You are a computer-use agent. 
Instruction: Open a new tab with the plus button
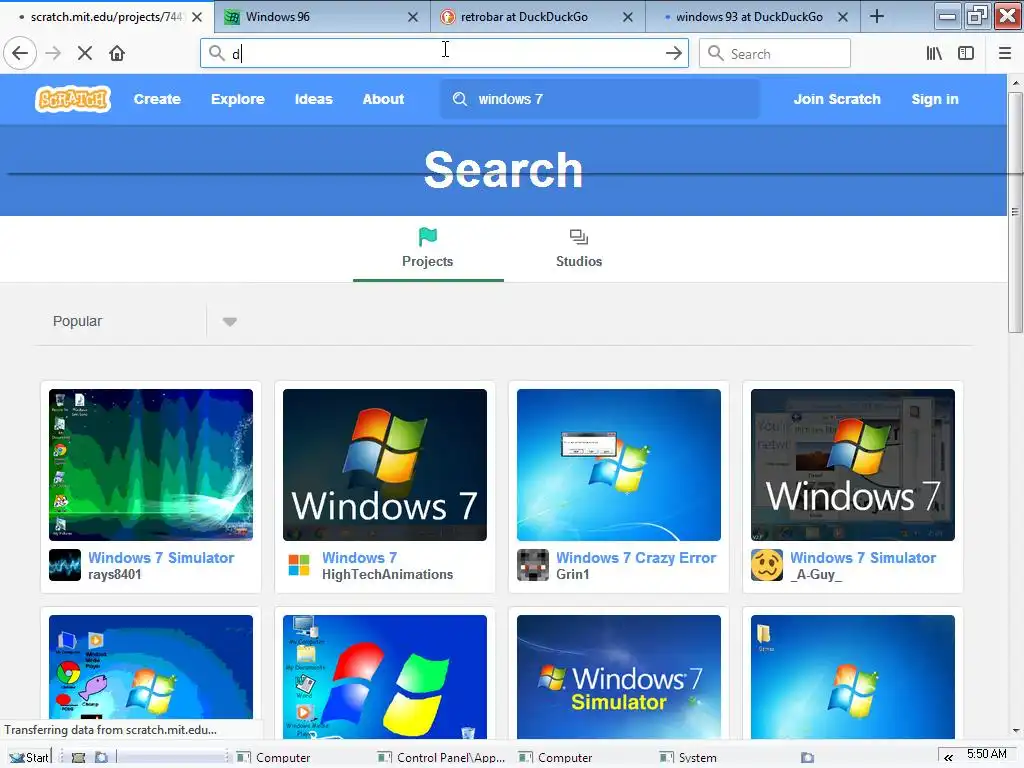pos(877,16)
